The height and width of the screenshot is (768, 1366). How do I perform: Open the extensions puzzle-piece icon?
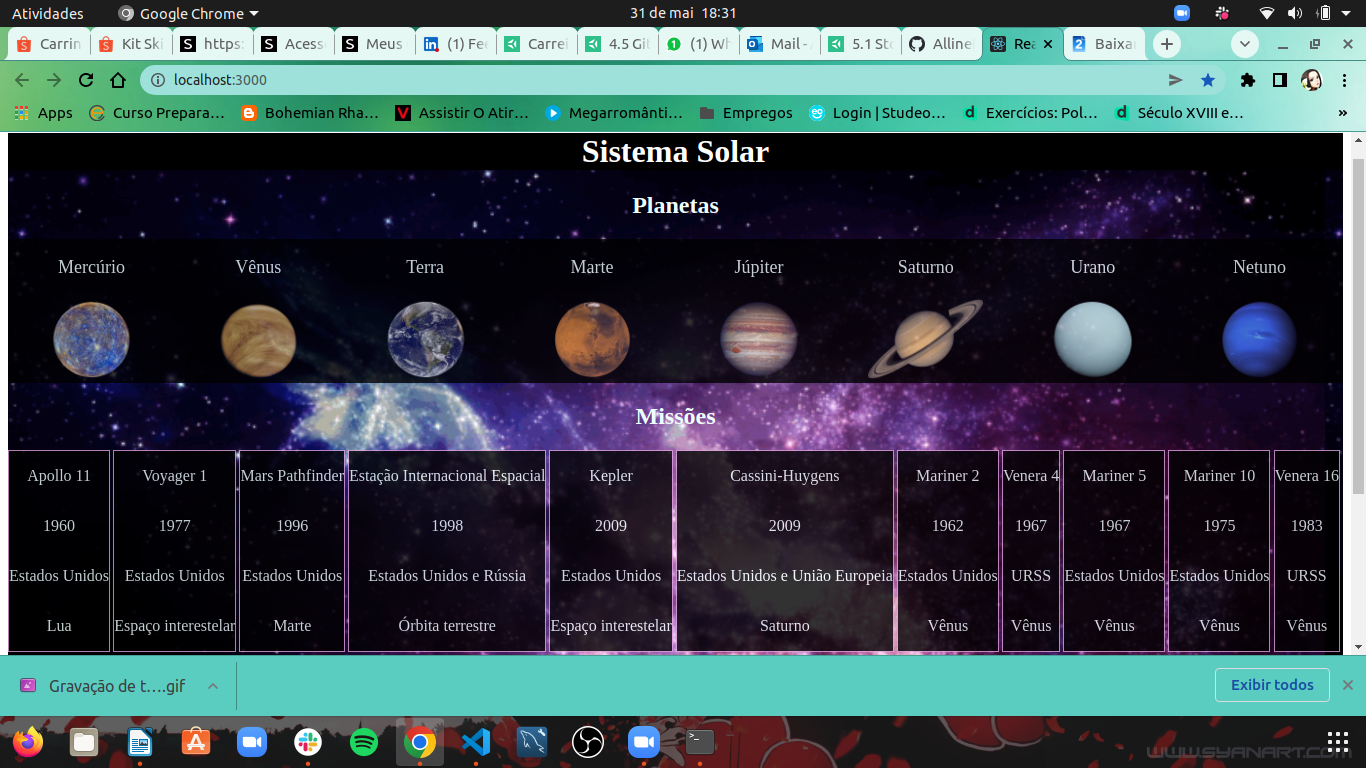1247,79
